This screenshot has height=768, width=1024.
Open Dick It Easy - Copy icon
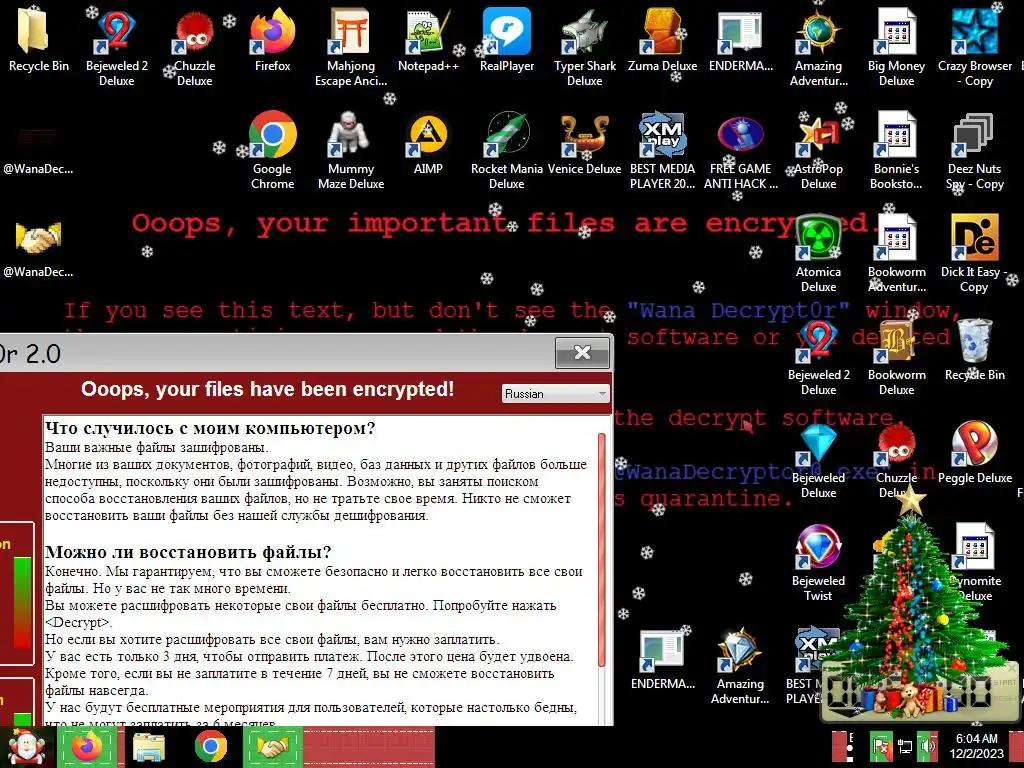[974, 253]
